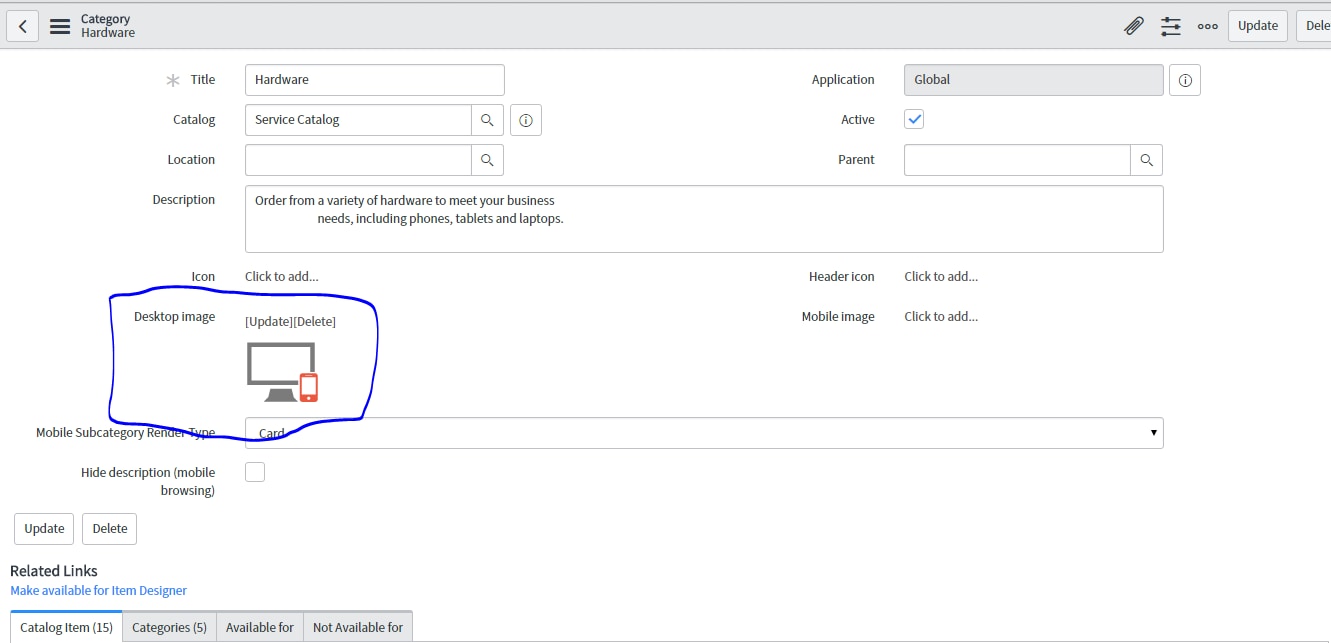Open the attachments paperclip icon
Image resolution: width=1331 pixels, height=643 pixels.
point(1133,25)
